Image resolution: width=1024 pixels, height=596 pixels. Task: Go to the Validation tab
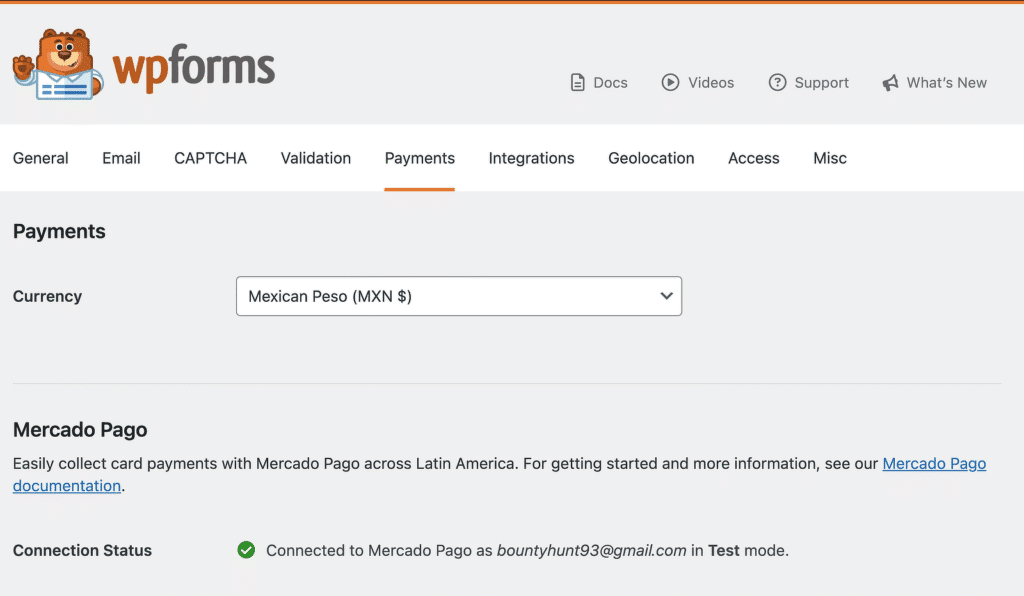pyautogui.click(x=316, y=158)
